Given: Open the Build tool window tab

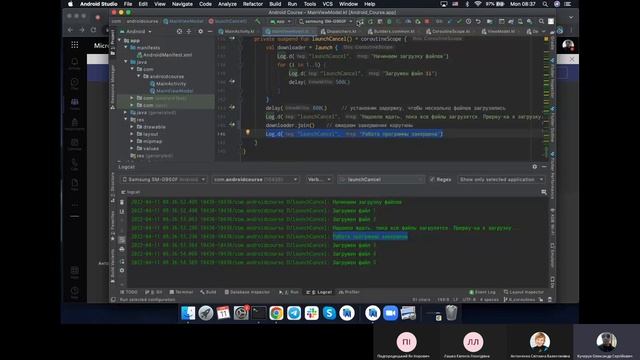Looking at the screenshot, I should (208, 292).
